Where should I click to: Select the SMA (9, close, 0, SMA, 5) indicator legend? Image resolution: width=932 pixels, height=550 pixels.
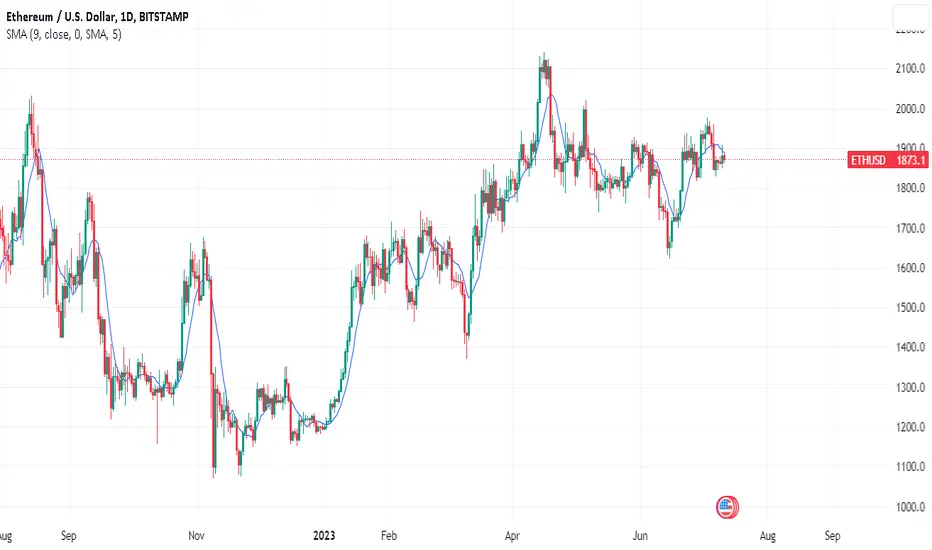click(x=64, y=34)
